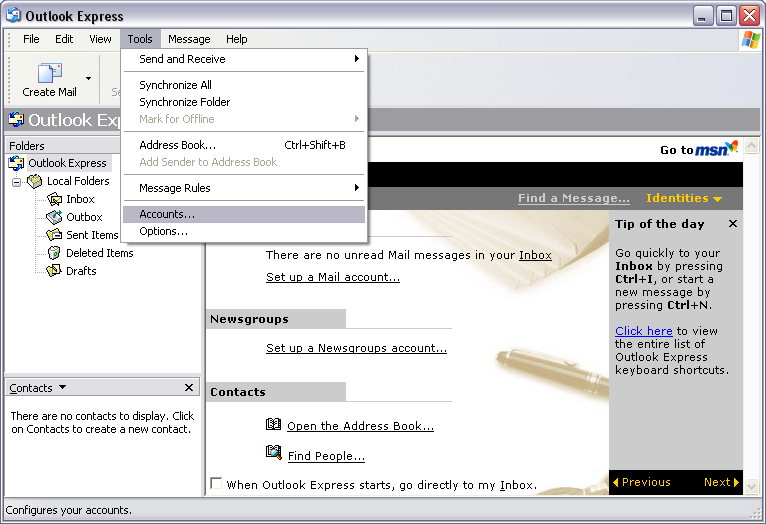Viewport: 766px width, 524px height.
Task: Select the Outbox folder icon
Action: click(x=54, y=217)
